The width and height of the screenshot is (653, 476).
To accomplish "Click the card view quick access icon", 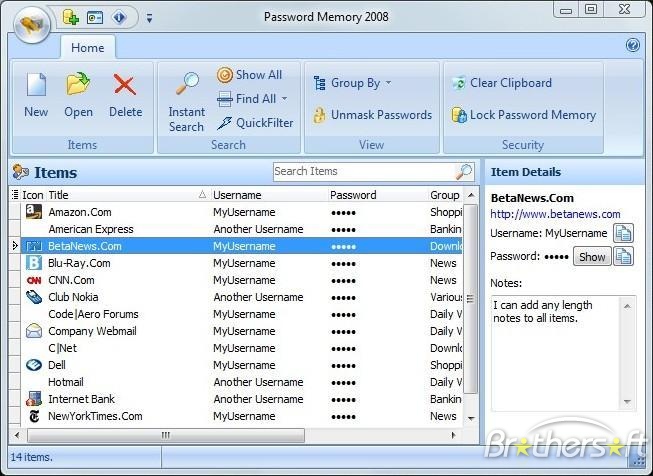I will (x=95, y=18).
